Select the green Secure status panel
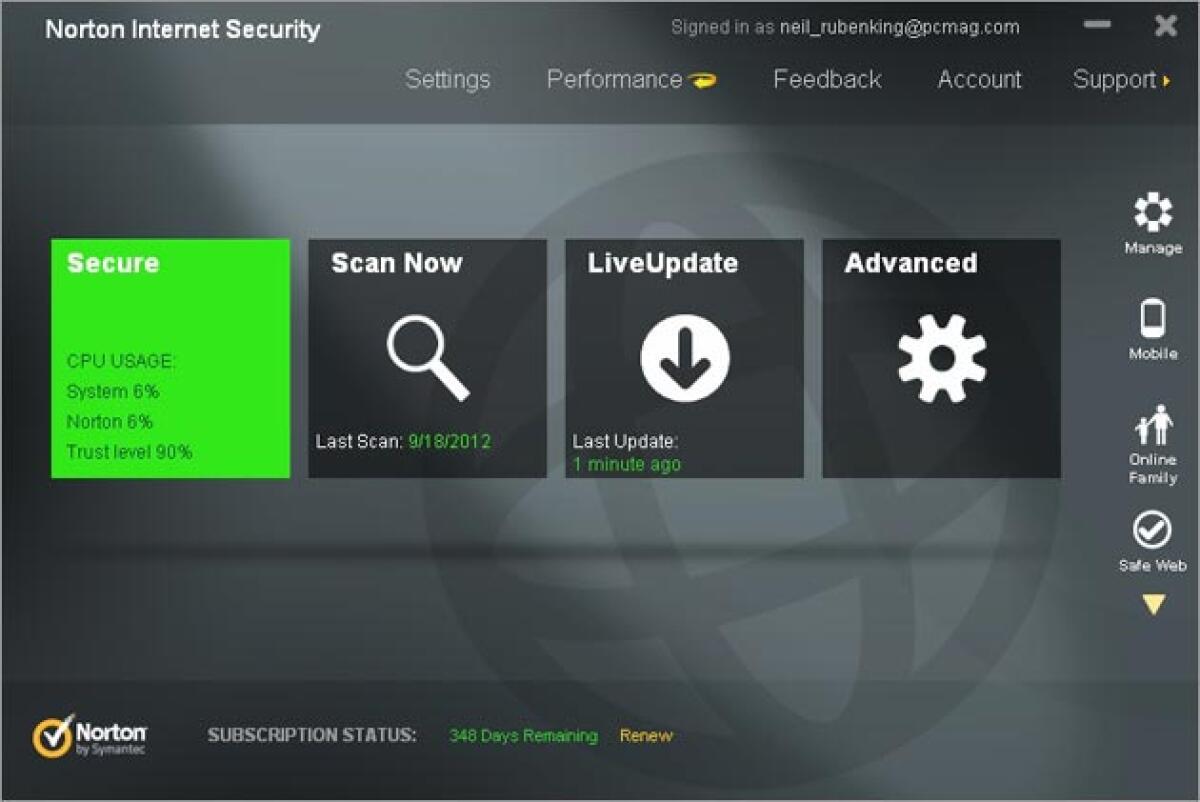This screenshot has width=1200, height=802. (170, 360)
